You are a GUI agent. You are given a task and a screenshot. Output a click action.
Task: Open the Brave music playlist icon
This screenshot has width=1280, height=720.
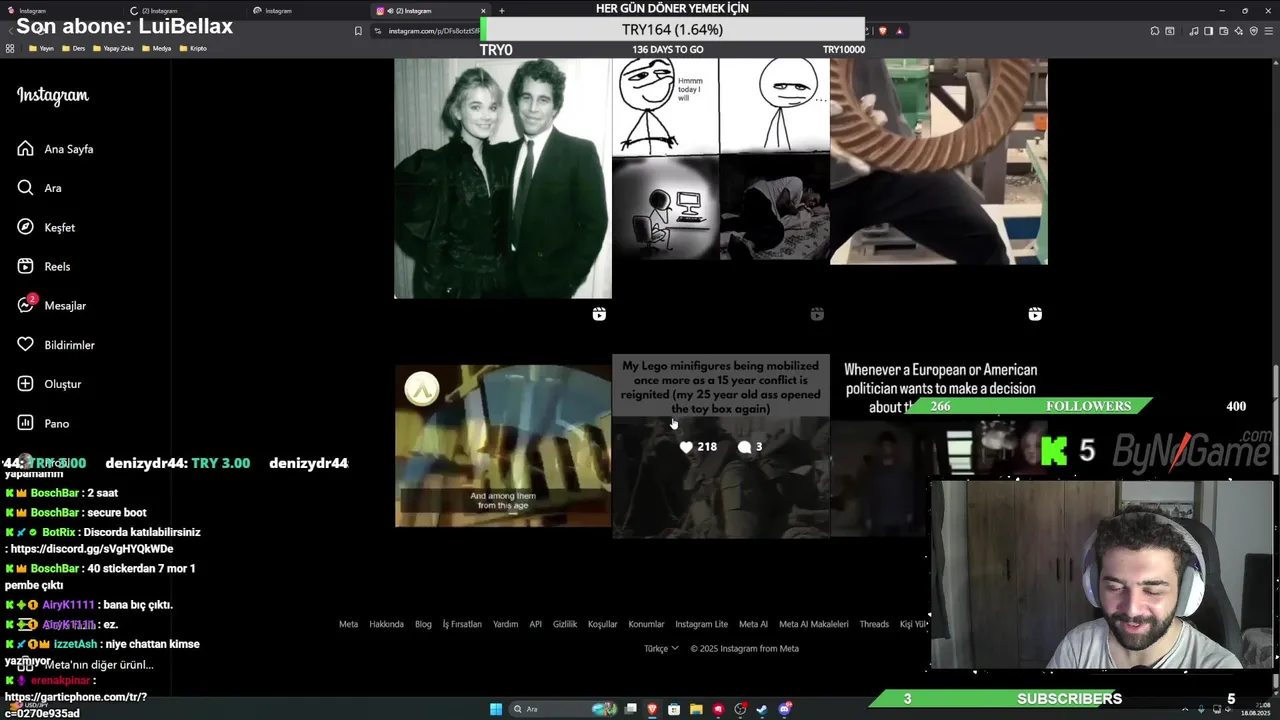1194,31
